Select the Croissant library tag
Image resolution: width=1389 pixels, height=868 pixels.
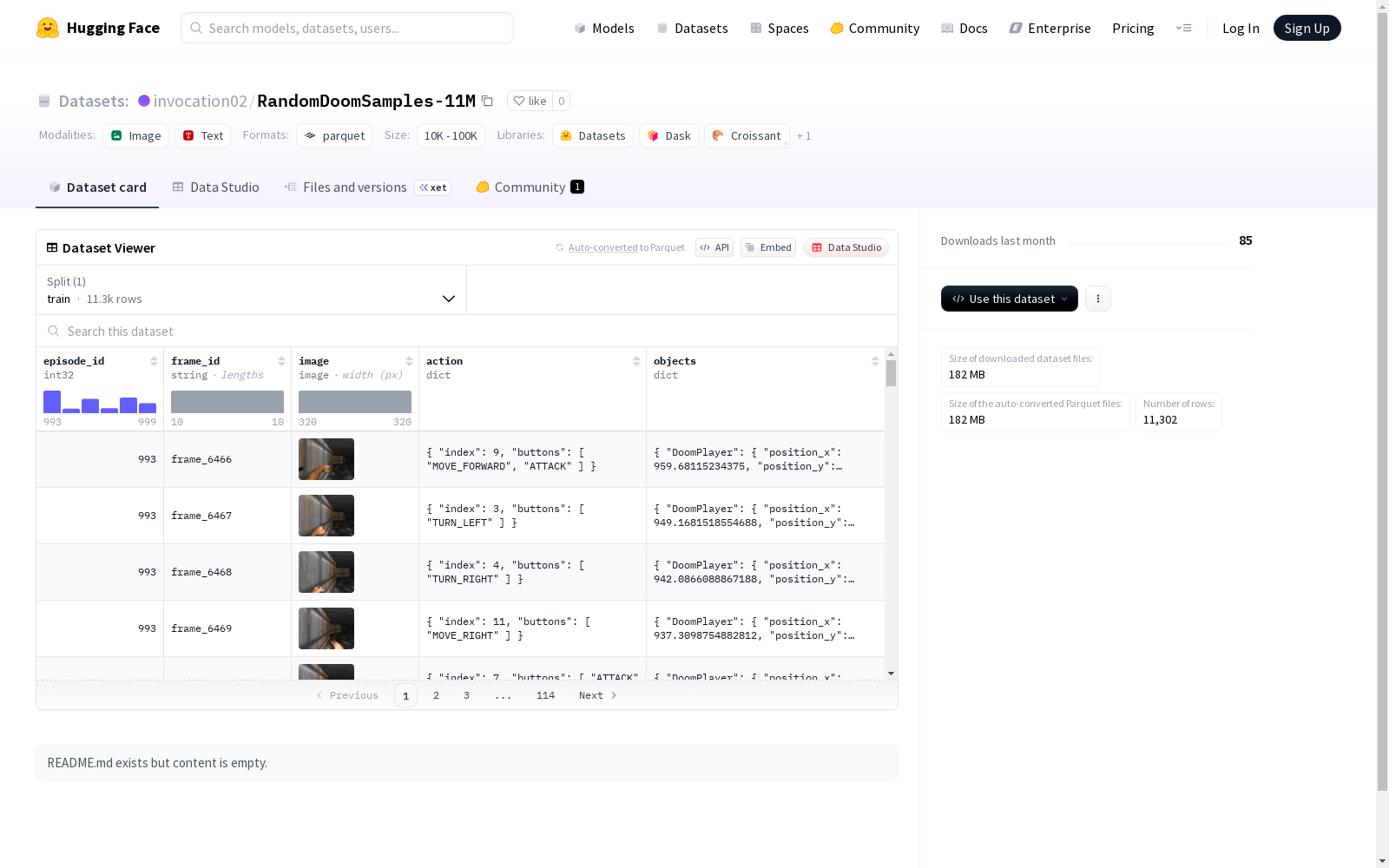747,135
